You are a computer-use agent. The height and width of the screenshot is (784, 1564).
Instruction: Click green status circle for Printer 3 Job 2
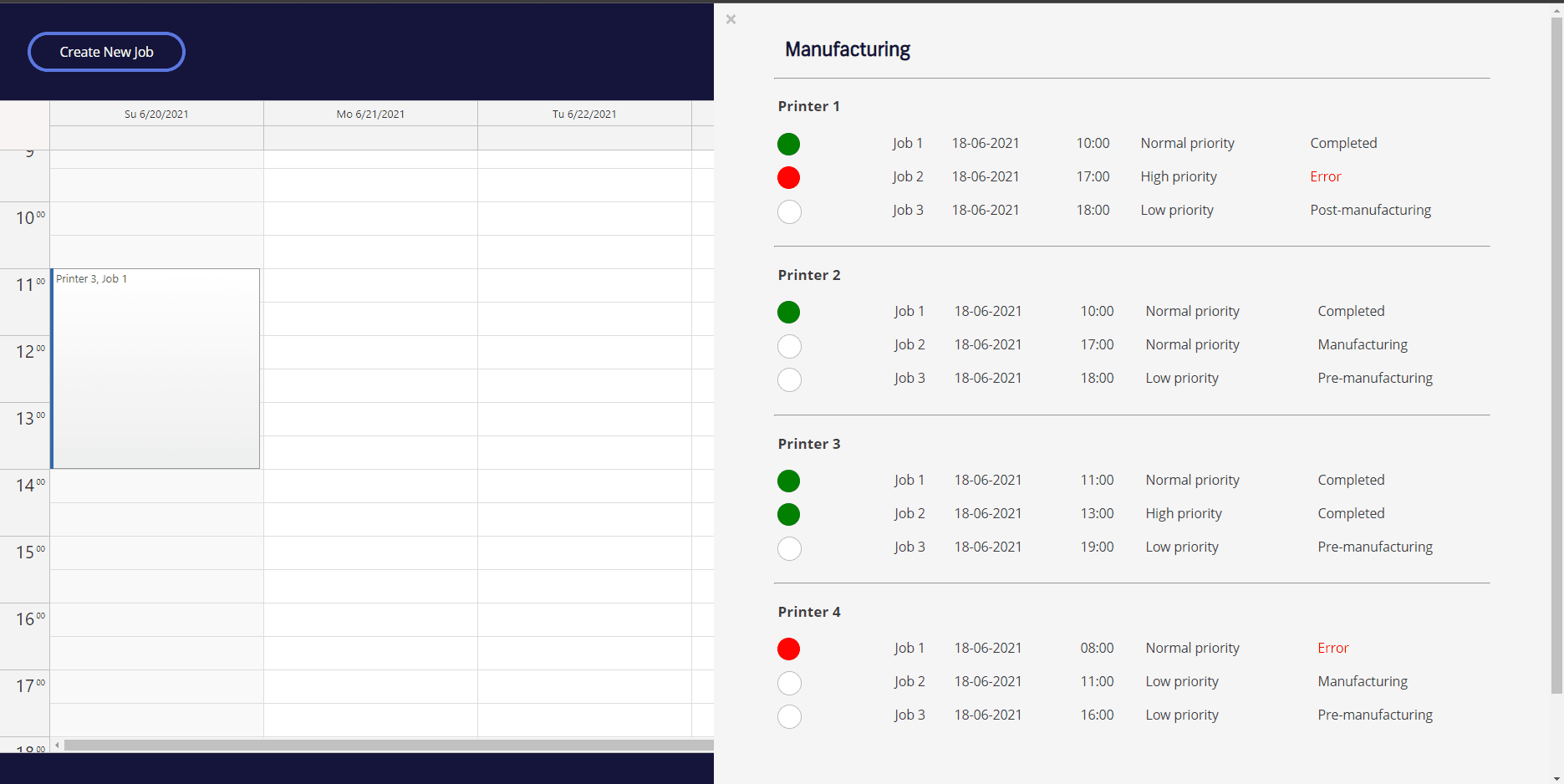click(x=788, y=515)
